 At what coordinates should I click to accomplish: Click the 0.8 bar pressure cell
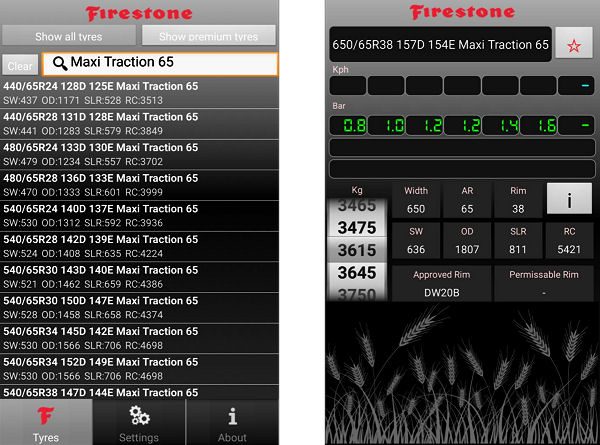click(x=348, y=125)
